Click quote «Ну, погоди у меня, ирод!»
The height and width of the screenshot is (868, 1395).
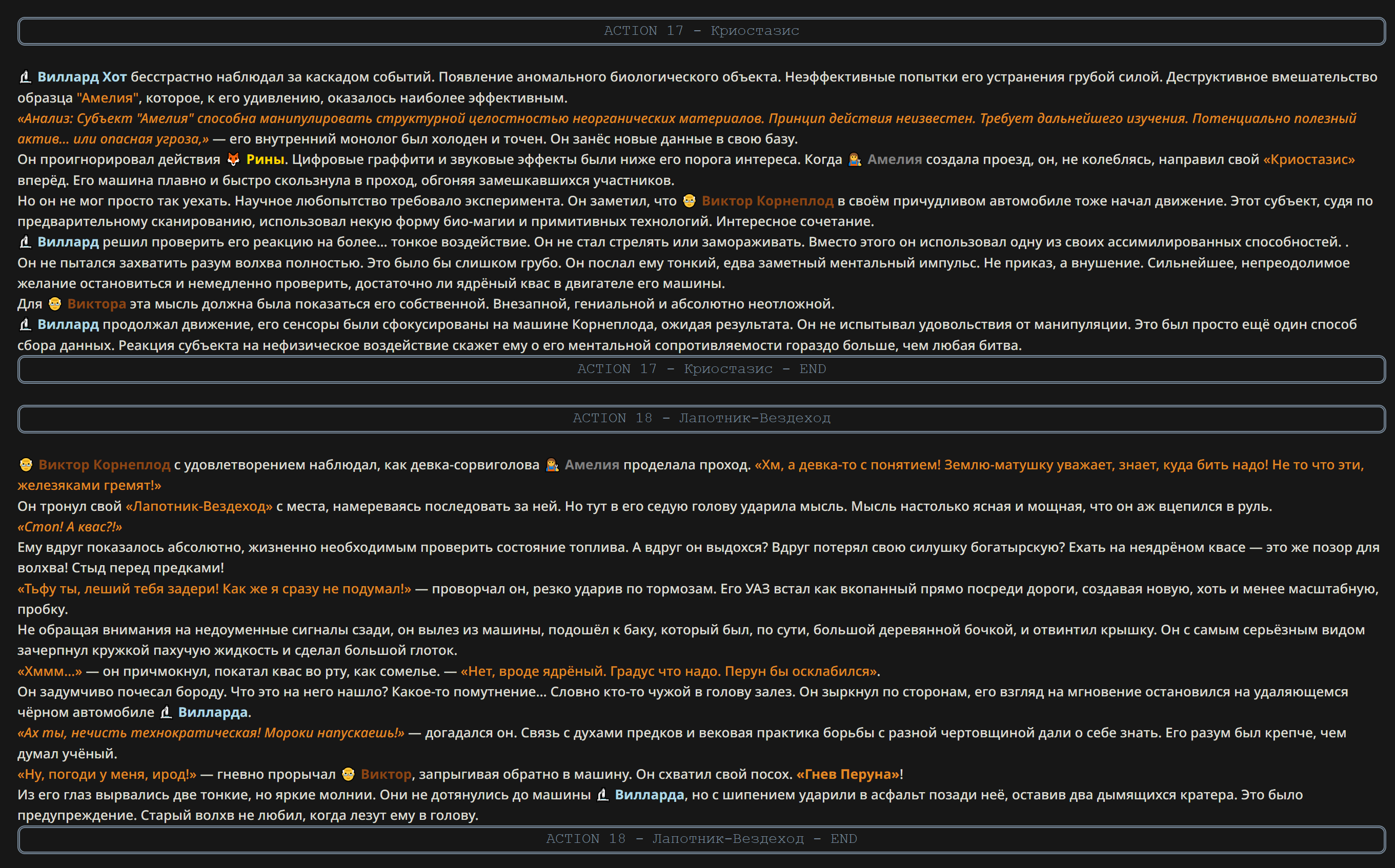coord(107,774)
